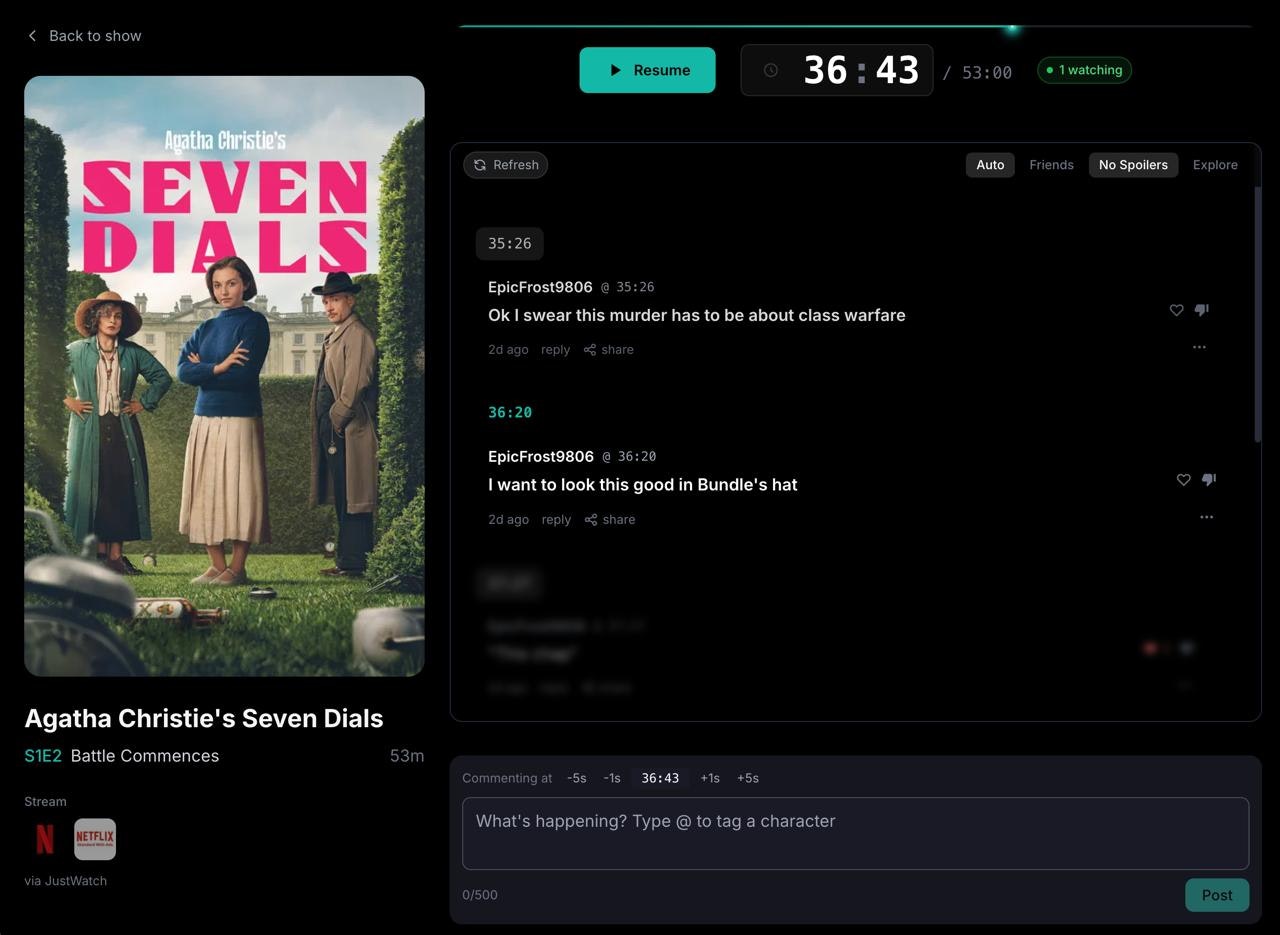Like the class warfare comment

[1177, 310]
